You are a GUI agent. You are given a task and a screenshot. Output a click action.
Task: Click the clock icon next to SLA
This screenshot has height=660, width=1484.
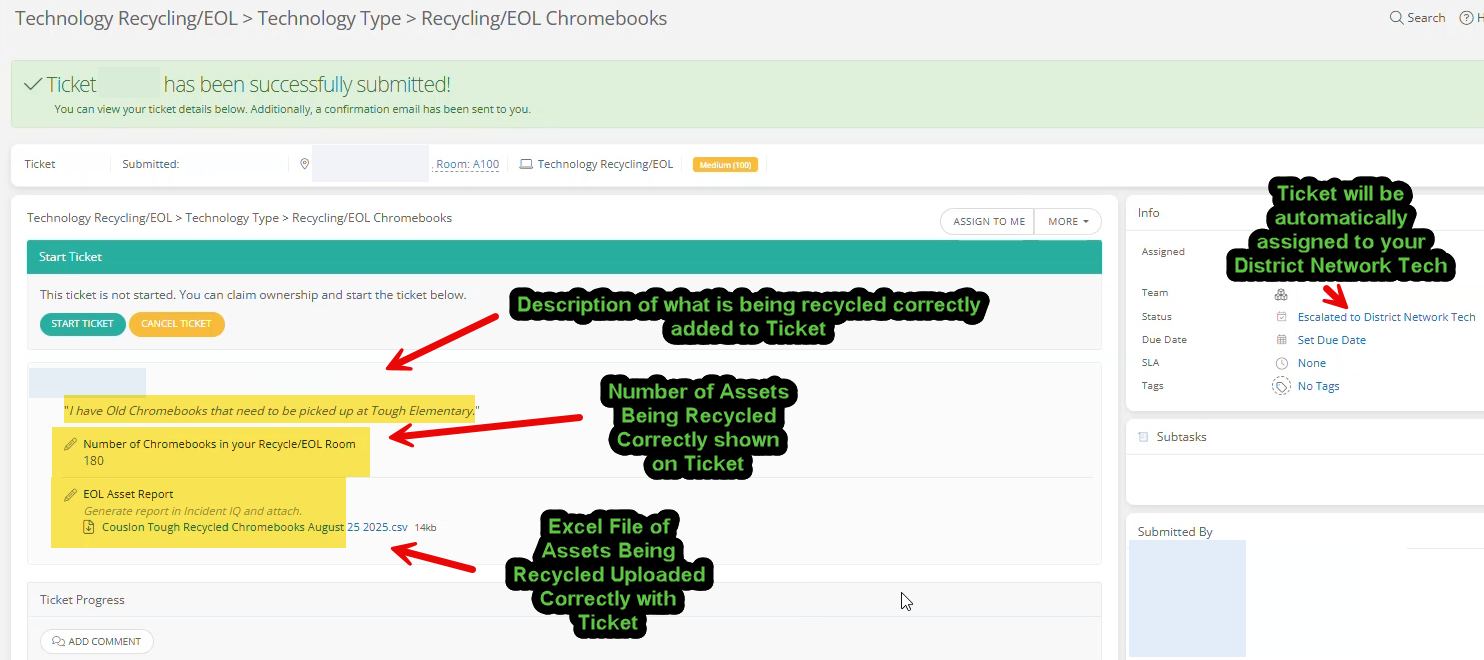[x=1281, y=363]
